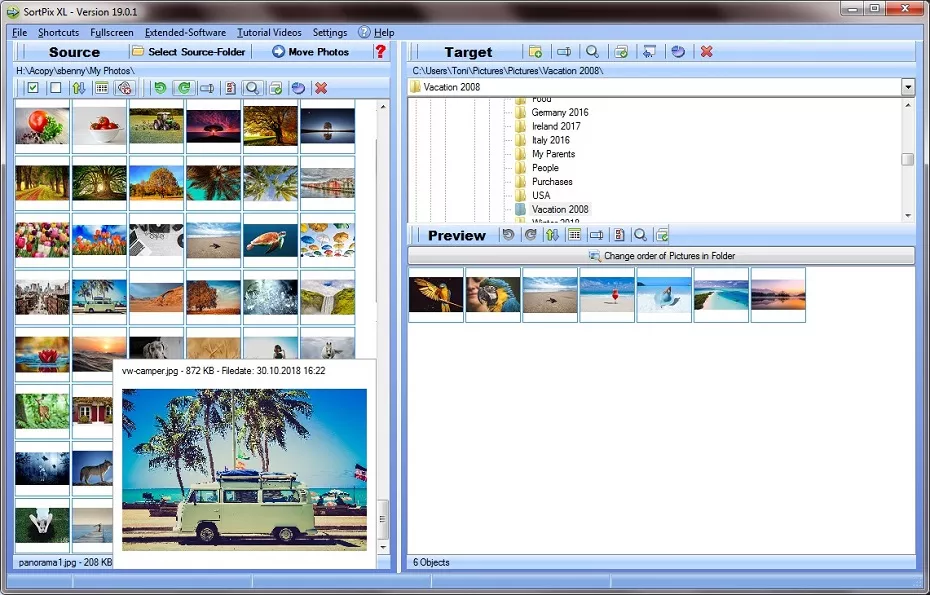
Task: Click the sort arrows icon in Preview toolbar
Action: 552,235
